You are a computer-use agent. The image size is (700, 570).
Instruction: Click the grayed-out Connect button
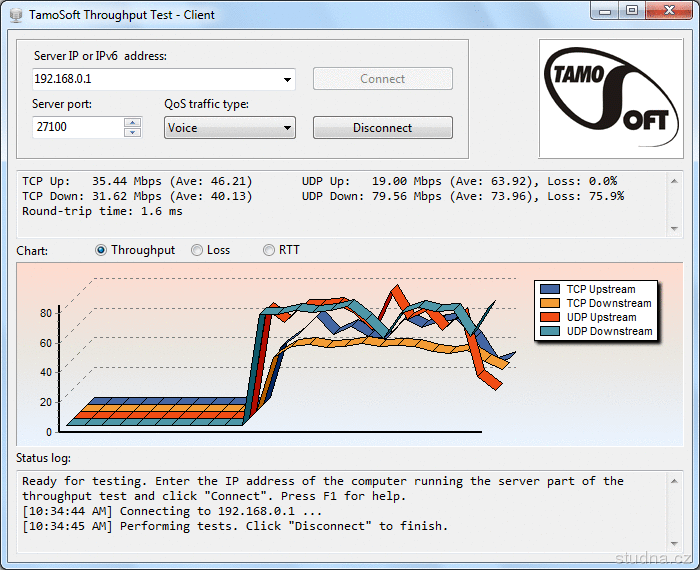pyautogui.click(x=382, y=79)
